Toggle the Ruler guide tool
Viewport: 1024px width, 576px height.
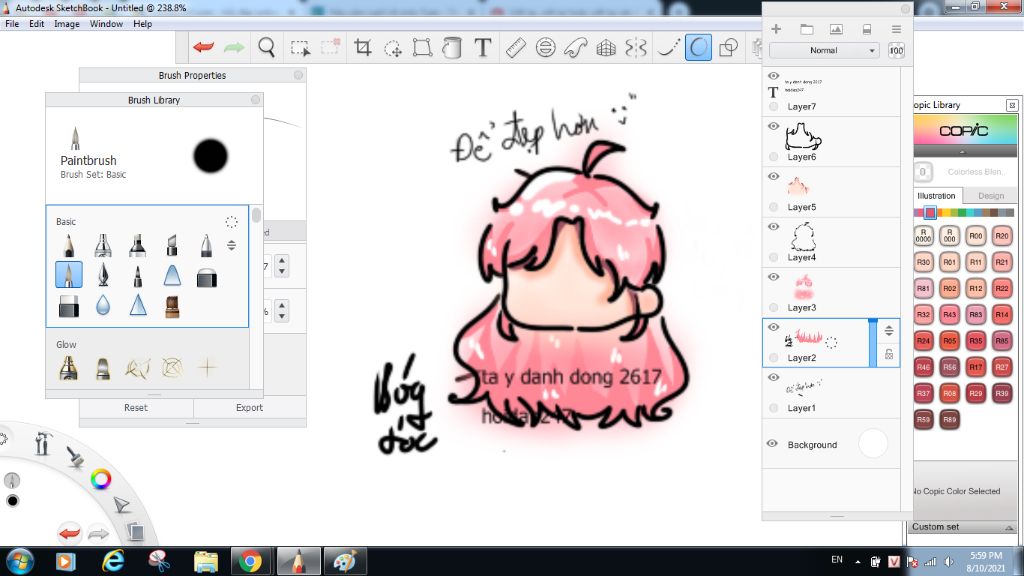coord(515,48)
